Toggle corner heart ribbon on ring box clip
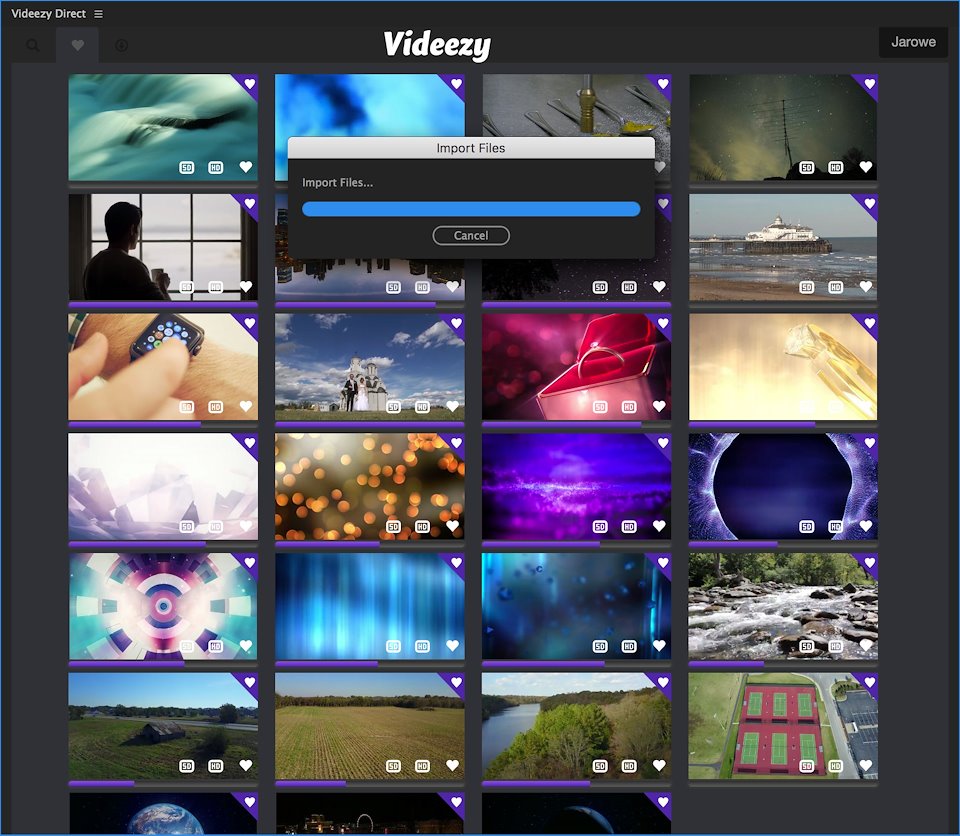The width and height of the screenshot is (960, 836). (662, 323)
